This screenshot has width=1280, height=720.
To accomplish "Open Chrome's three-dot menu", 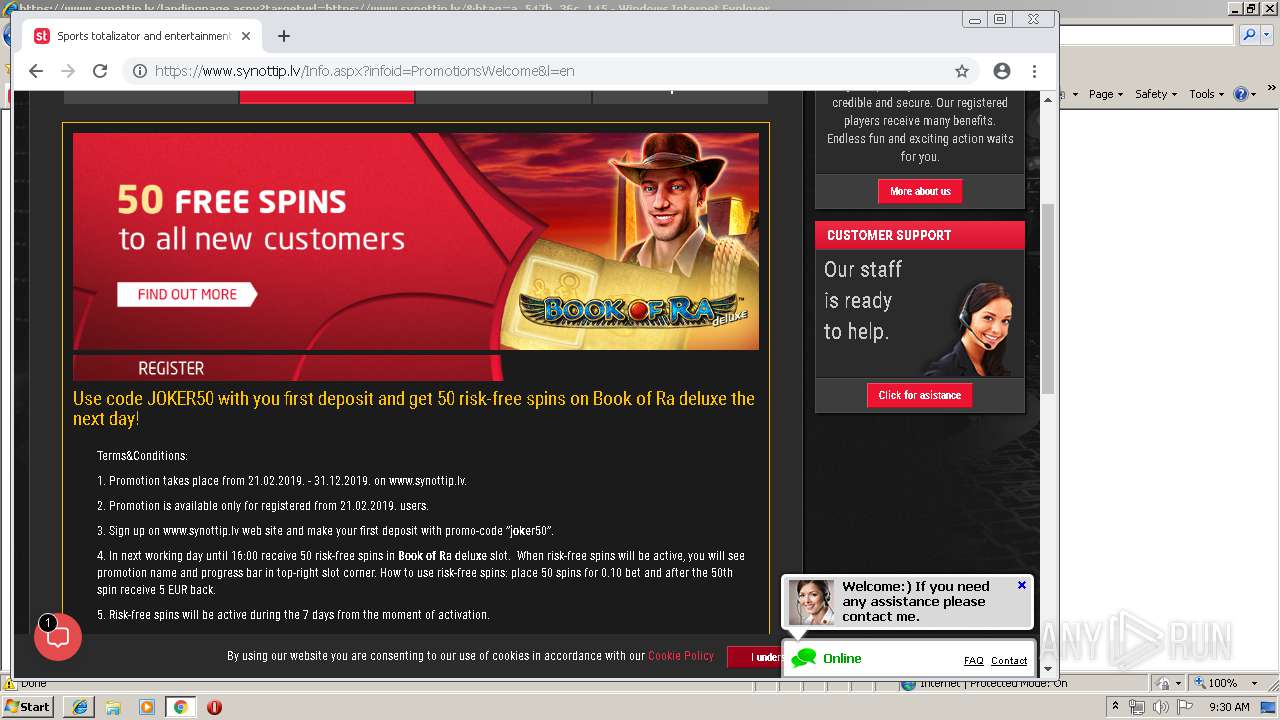I will tap(1035, 71).
